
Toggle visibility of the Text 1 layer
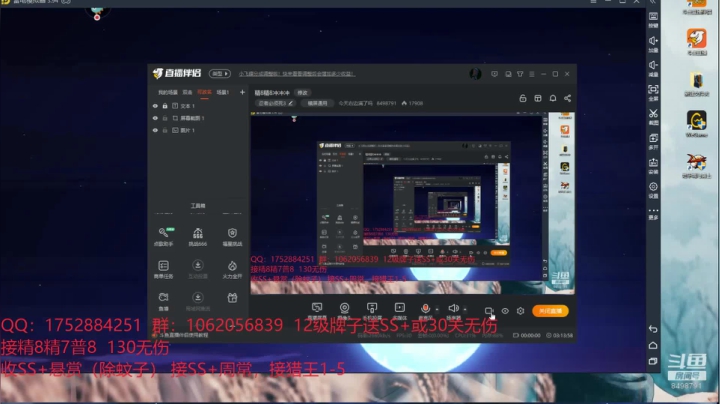coord(155,106)
